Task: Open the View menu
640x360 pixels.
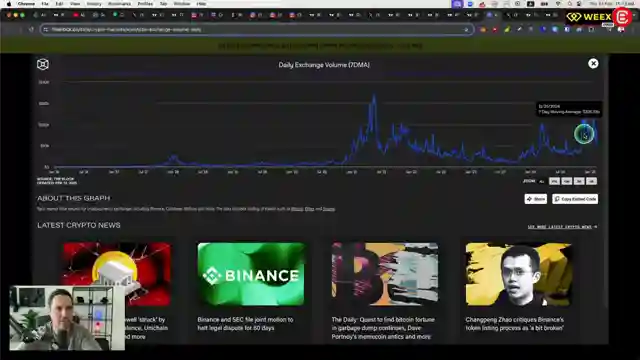Action: click(75, 4)
